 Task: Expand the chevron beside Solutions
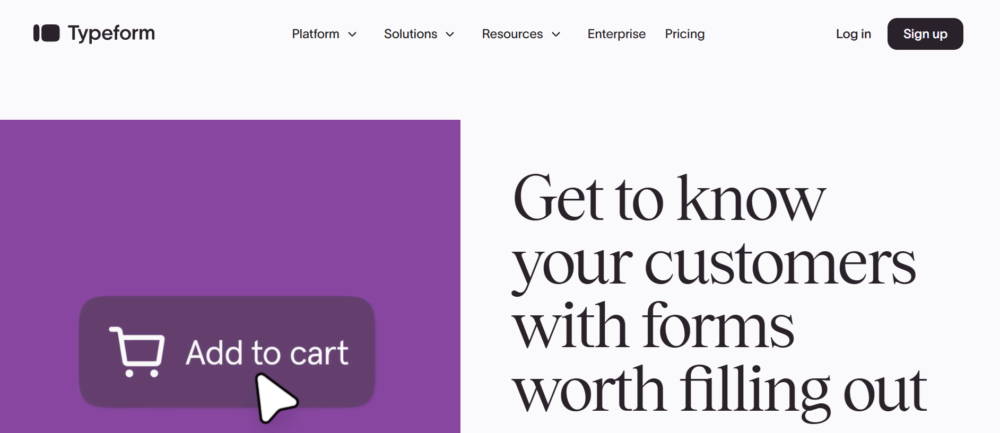(x=450, y=34)
